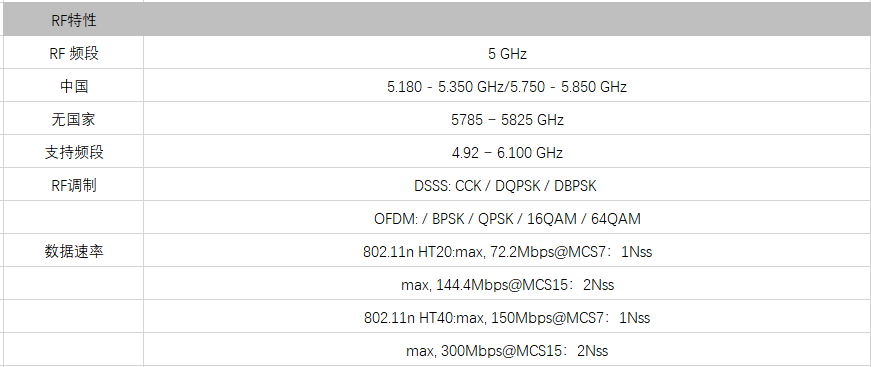The height and width of the screenshot is (367, 871).
Task: Select the OFDM modulation list cell
Action: (x=507, y=218)
